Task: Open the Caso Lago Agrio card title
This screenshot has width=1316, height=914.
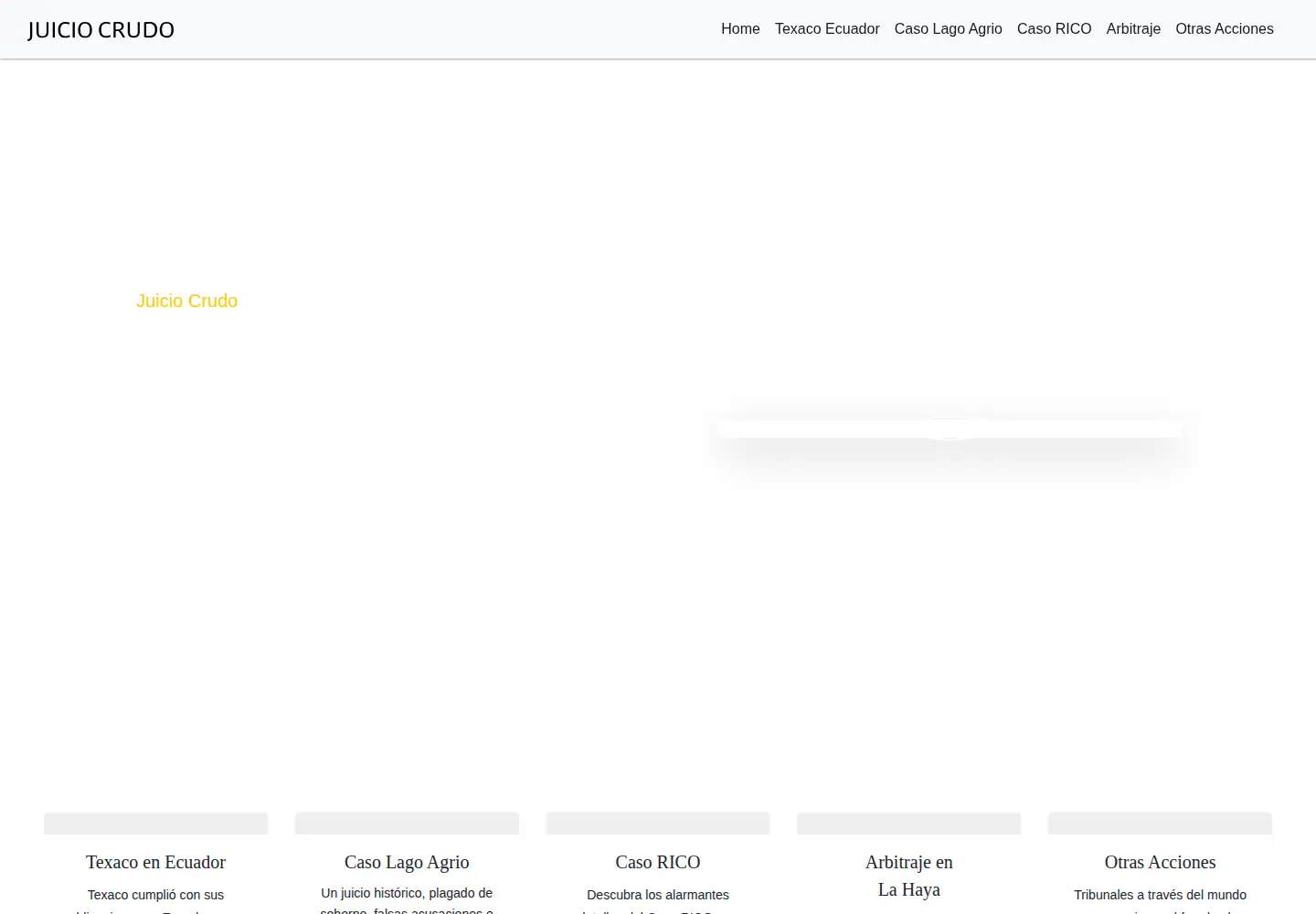Action: click(x=407, y=862)
